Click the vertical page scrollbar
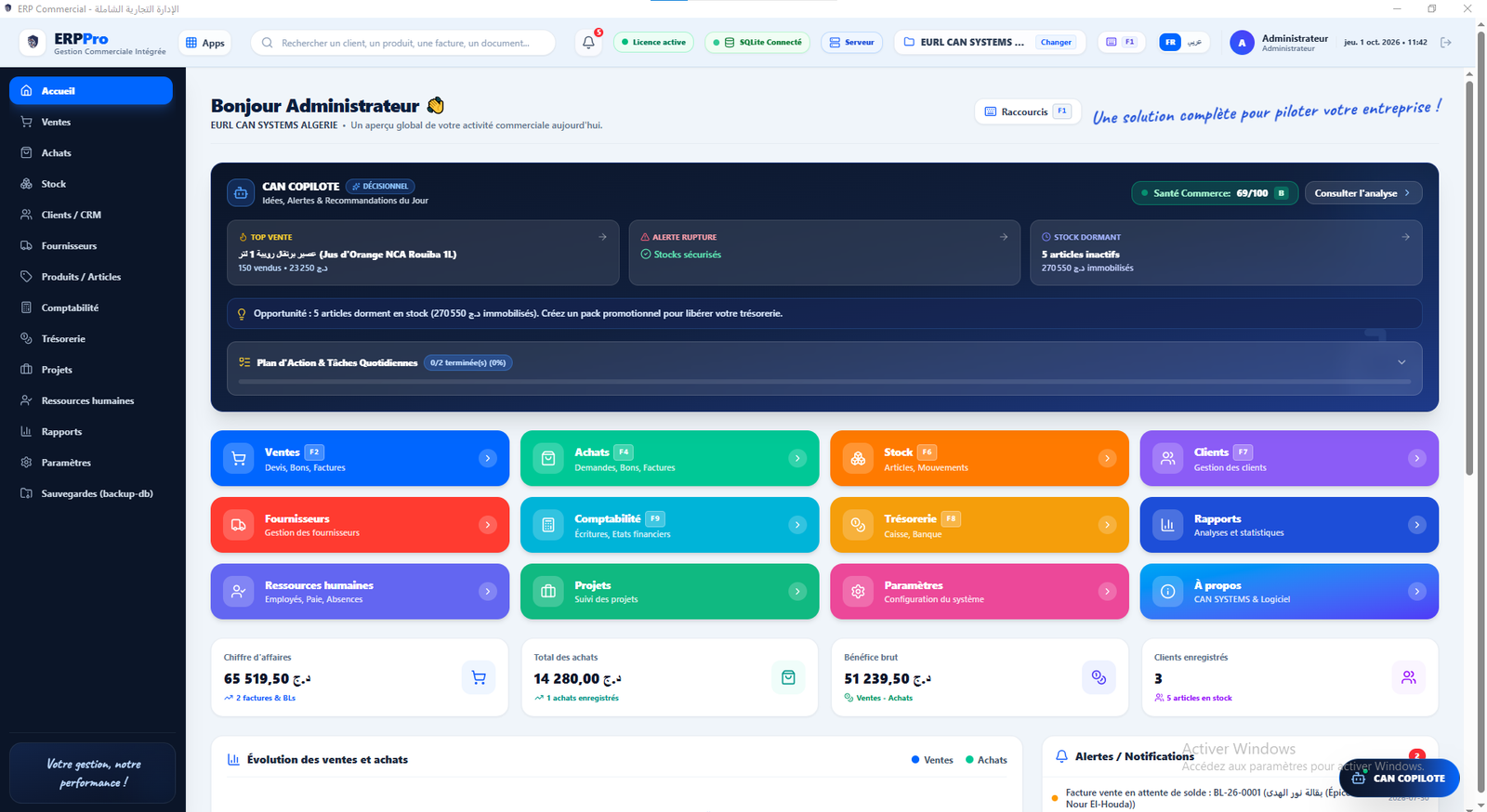 point(1469,279)
